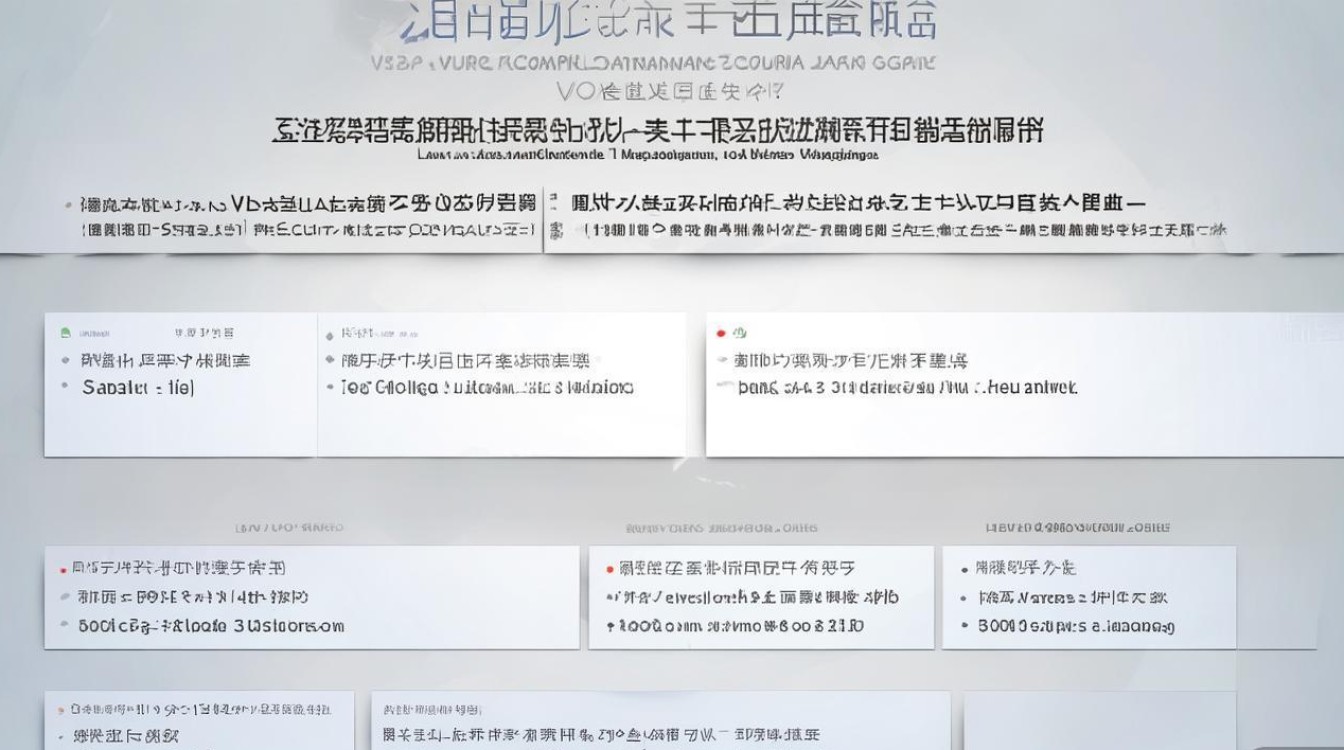Click the green circular icon beside the red dot
Screen dimensions: 1344x750
pos(738,331)
